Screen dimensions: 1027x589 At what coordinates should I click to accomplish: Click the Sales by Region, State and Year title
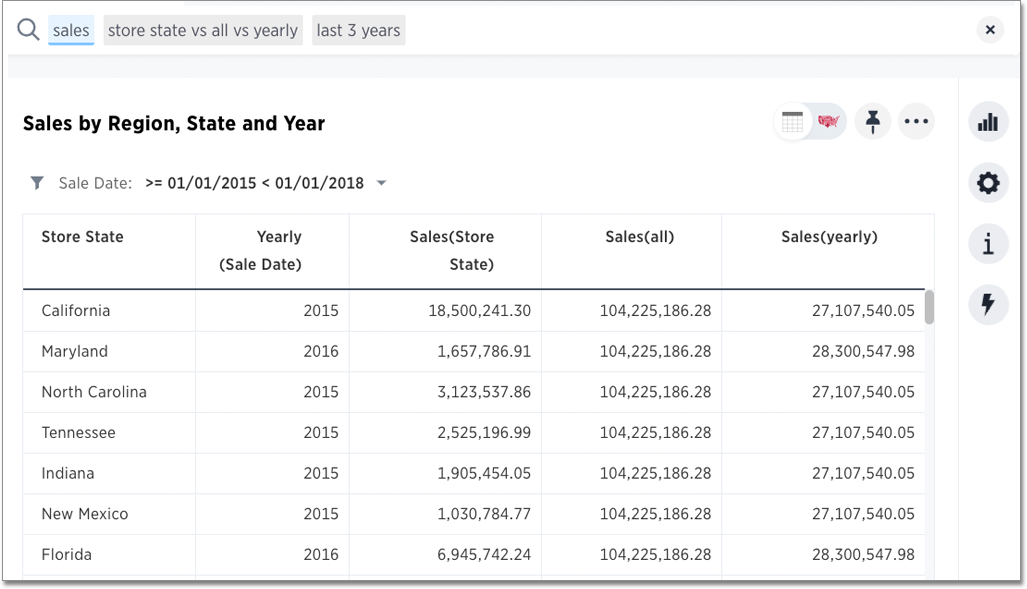tap(173, 123)
